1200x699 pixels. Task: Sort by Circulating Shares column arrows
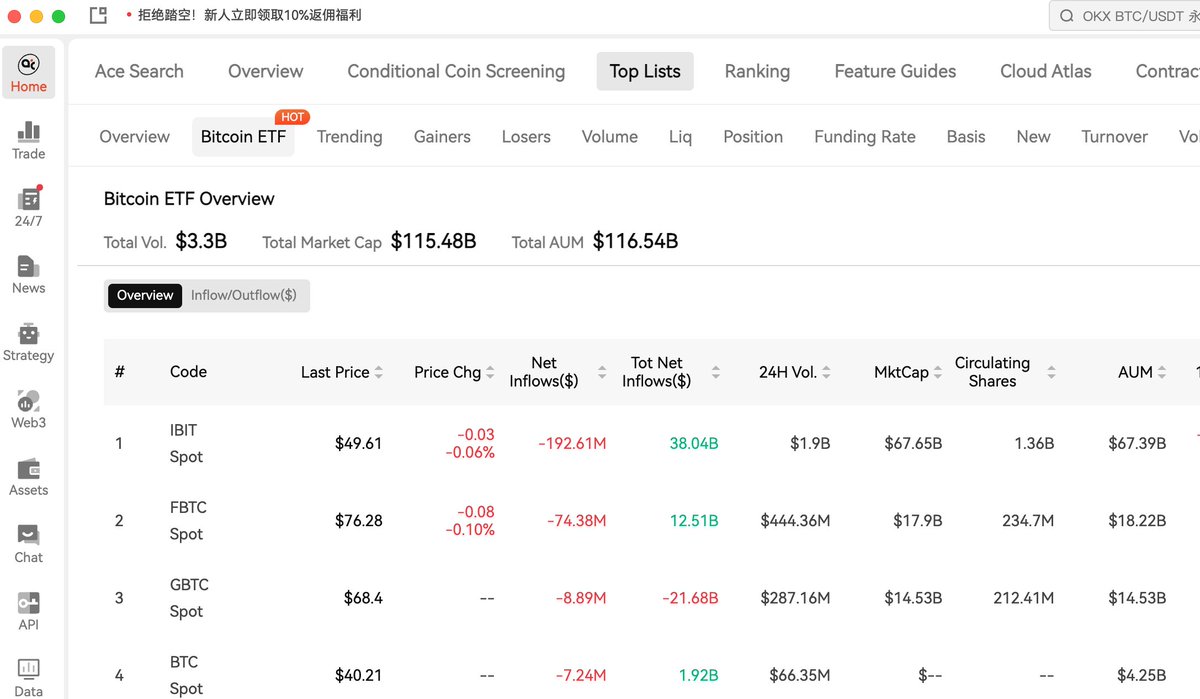point(1051,372)
